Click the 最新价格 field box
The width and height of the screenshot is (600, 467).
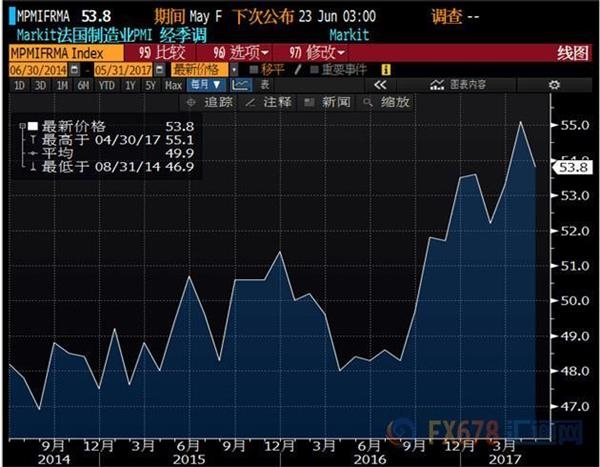[200, 70]
